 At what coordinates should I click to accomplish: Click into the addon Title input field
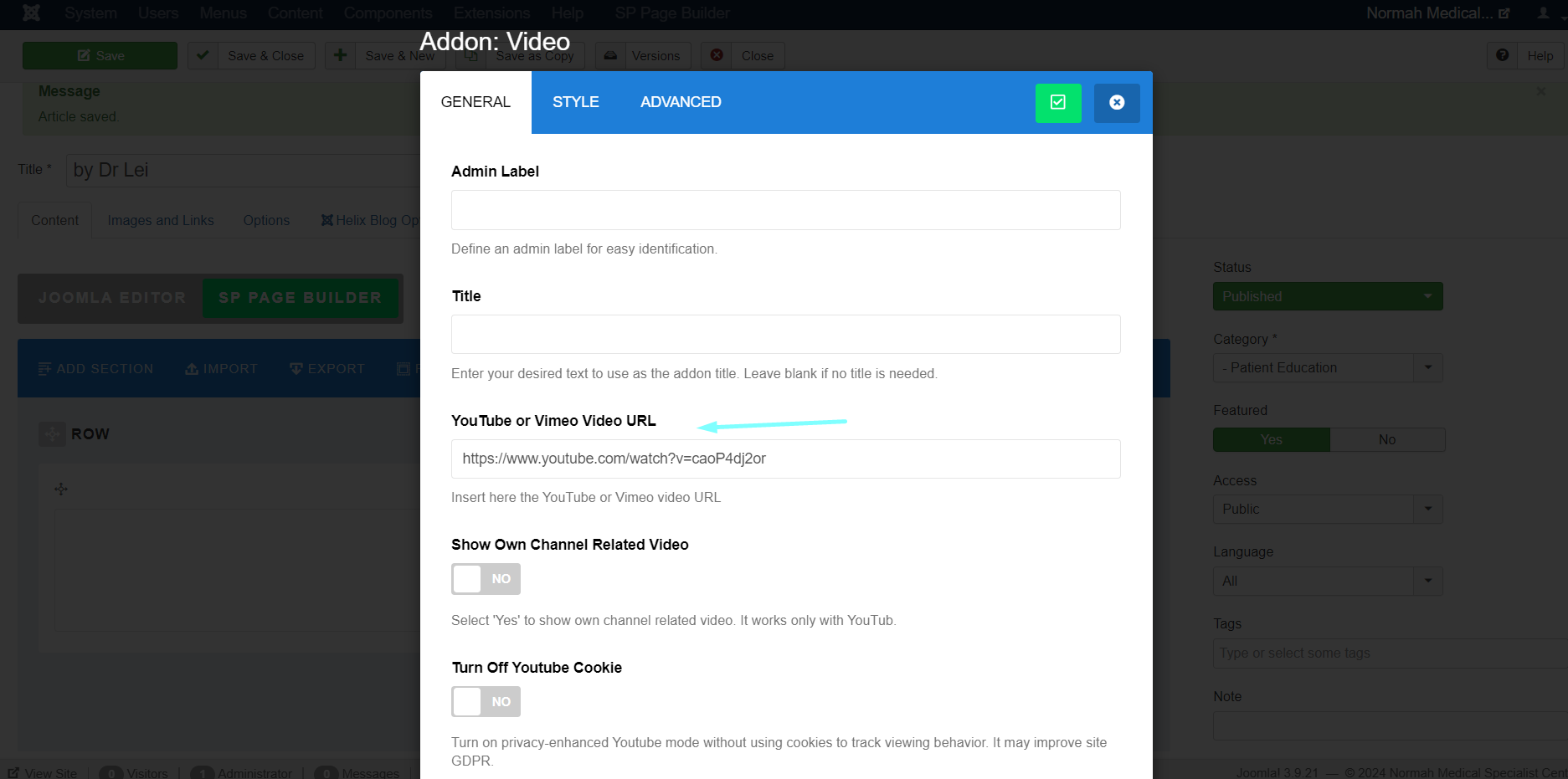click(x=785, y=335)
